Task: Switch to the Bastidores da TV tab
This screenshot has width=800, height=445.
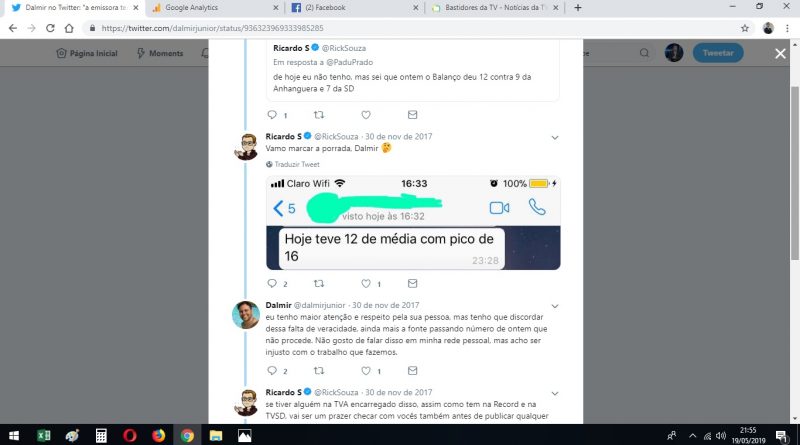Action: [x=495, y=8]
